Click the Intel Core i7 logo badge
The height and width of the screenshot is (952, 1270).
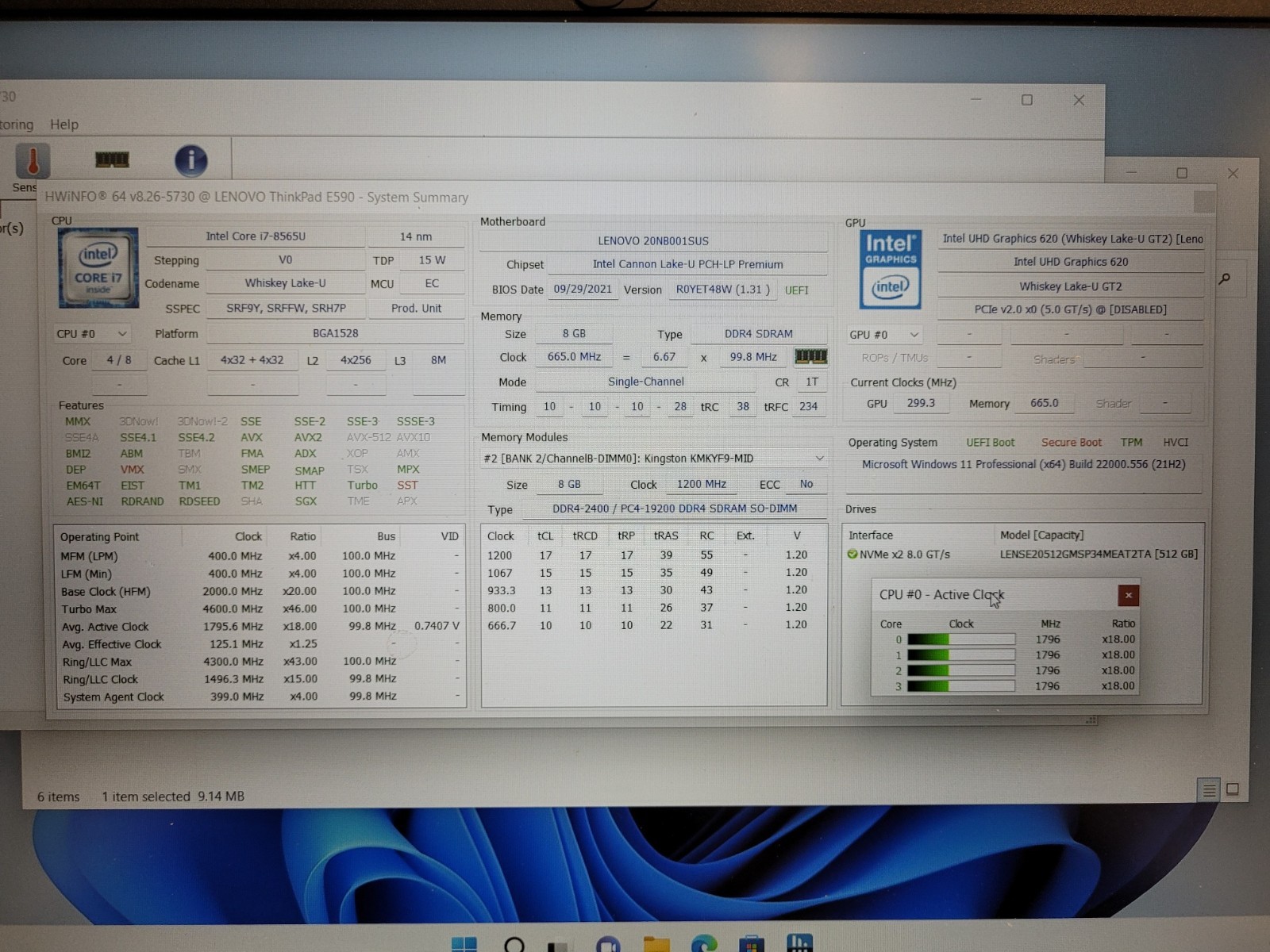click(98, 268)
